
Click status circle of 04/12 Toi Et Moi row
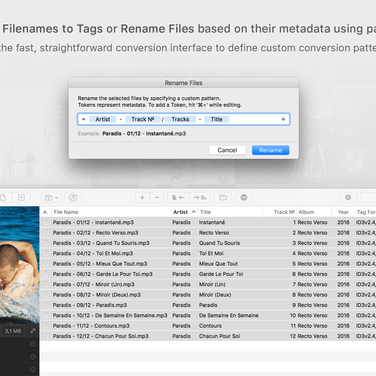(46, 253)
